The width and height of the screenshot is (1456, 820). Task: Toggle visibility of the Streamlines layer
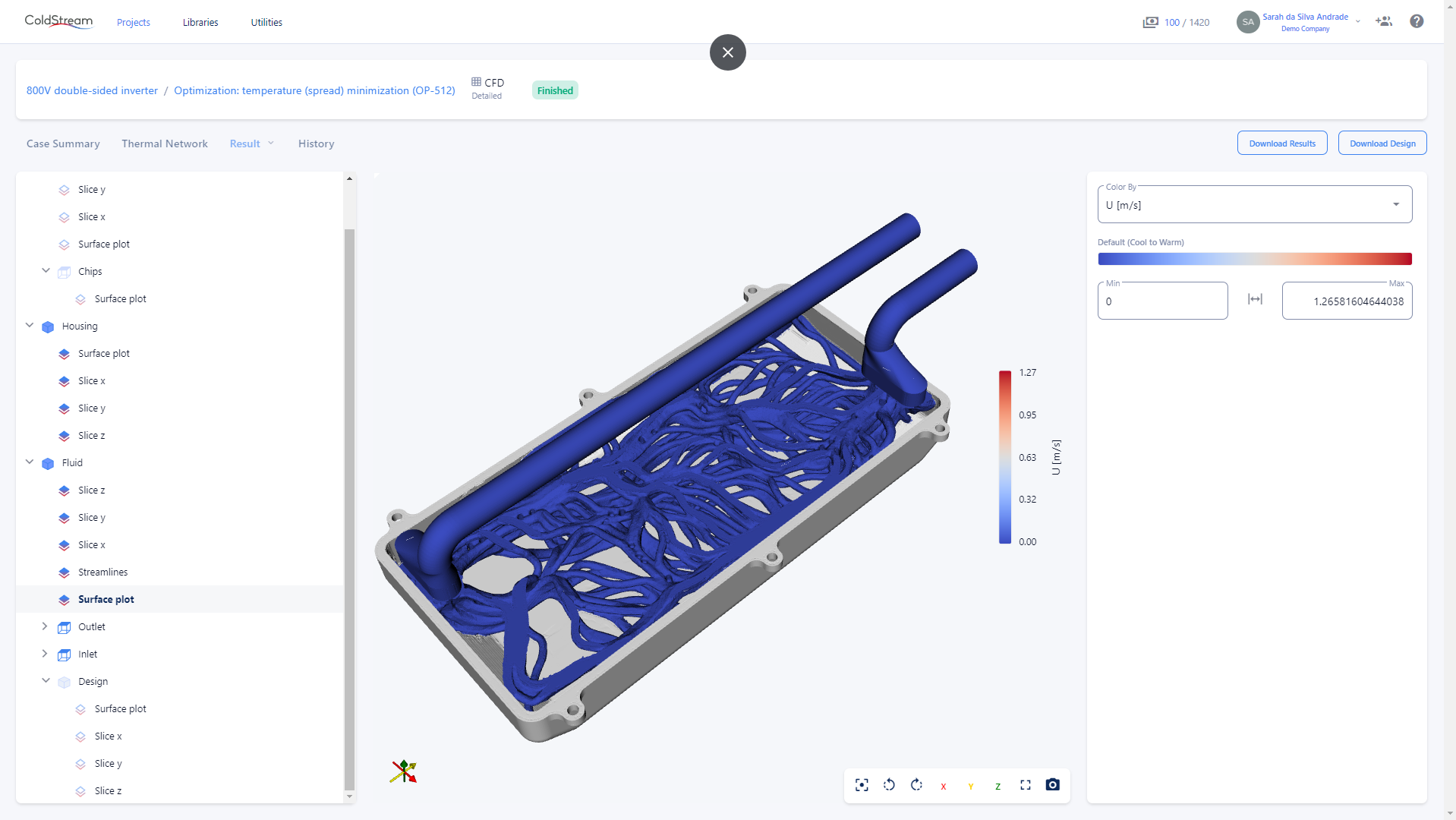pos(65,572)
